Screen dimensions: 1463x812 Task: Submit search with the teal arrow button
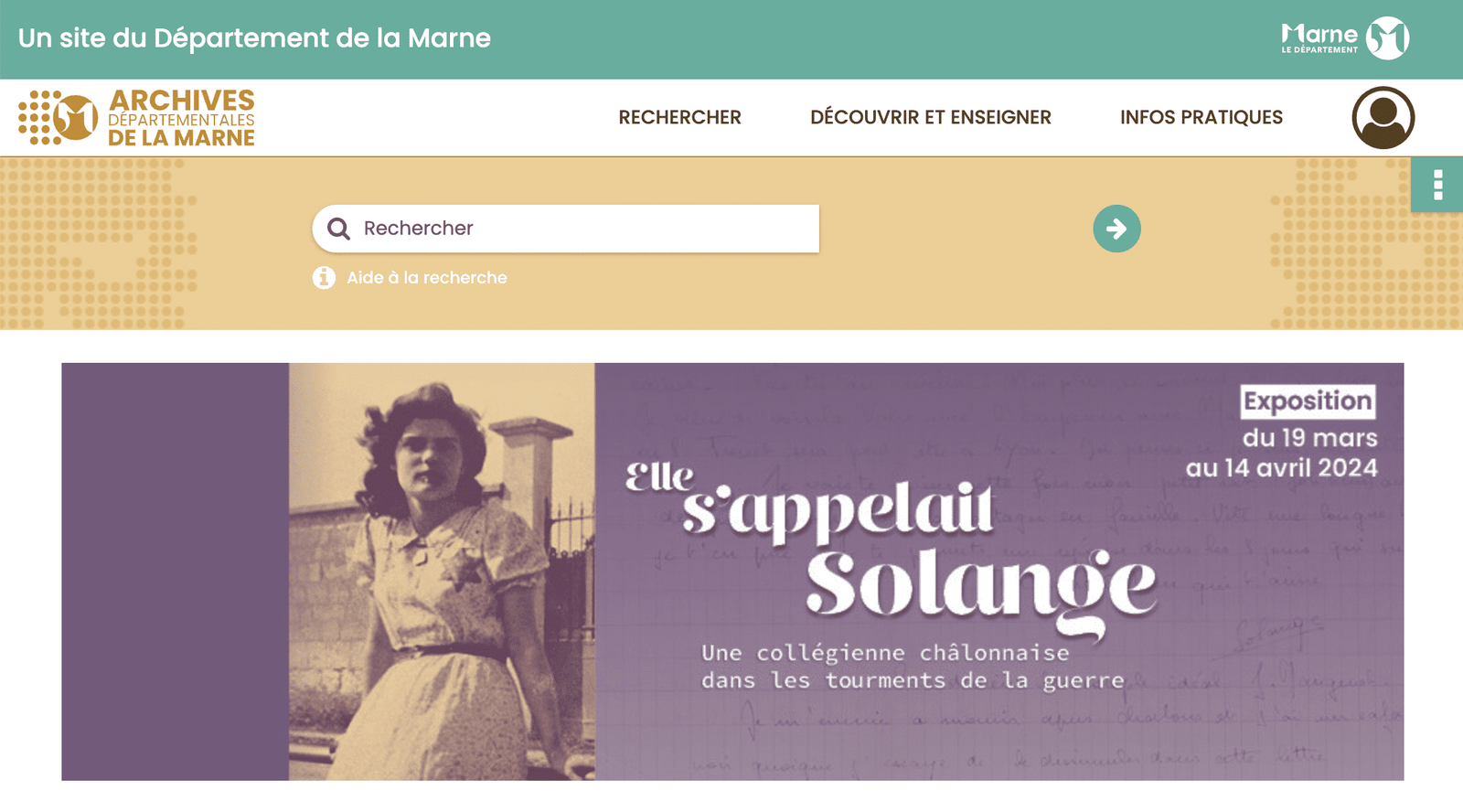pyautogui.click(x=1116, y=229)
